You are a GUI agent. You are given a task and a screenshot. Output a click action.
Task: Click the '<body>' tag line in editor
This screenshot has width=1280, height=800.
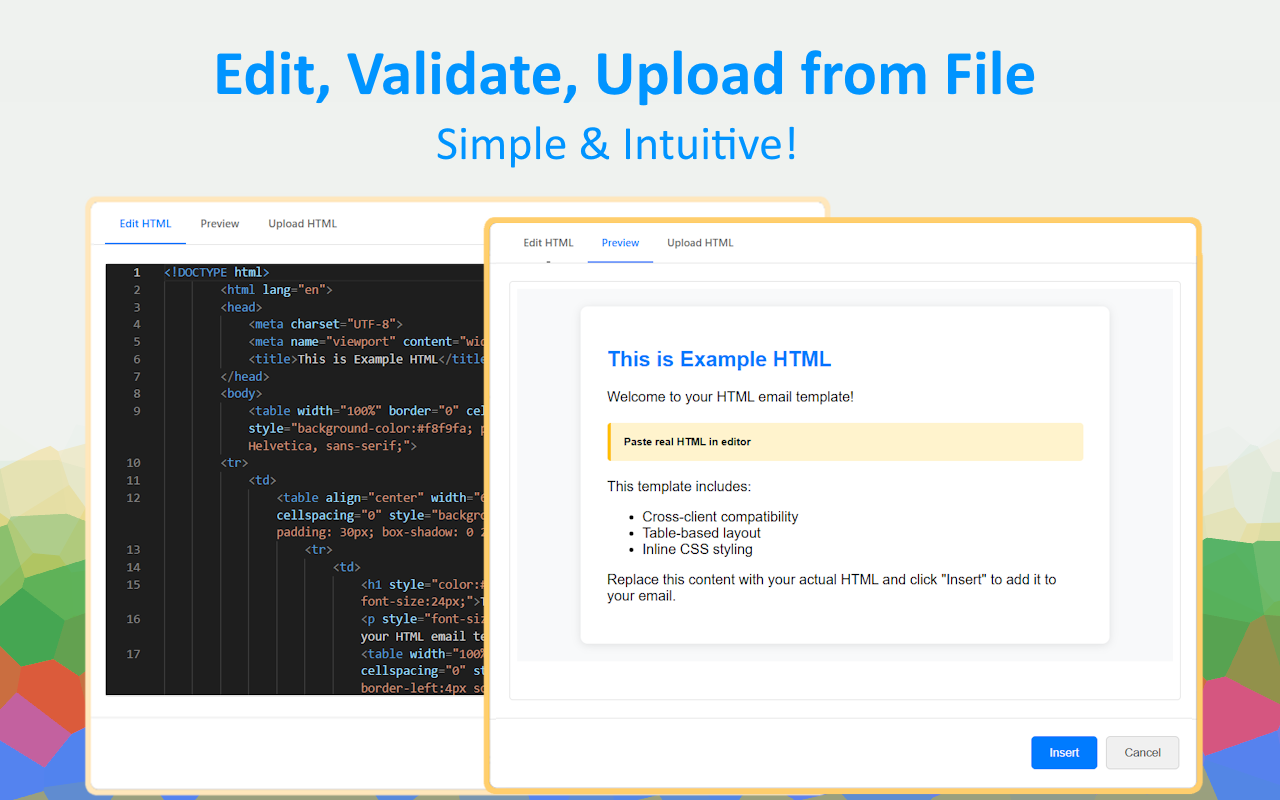pyautogui.click(x=241, y=393)
